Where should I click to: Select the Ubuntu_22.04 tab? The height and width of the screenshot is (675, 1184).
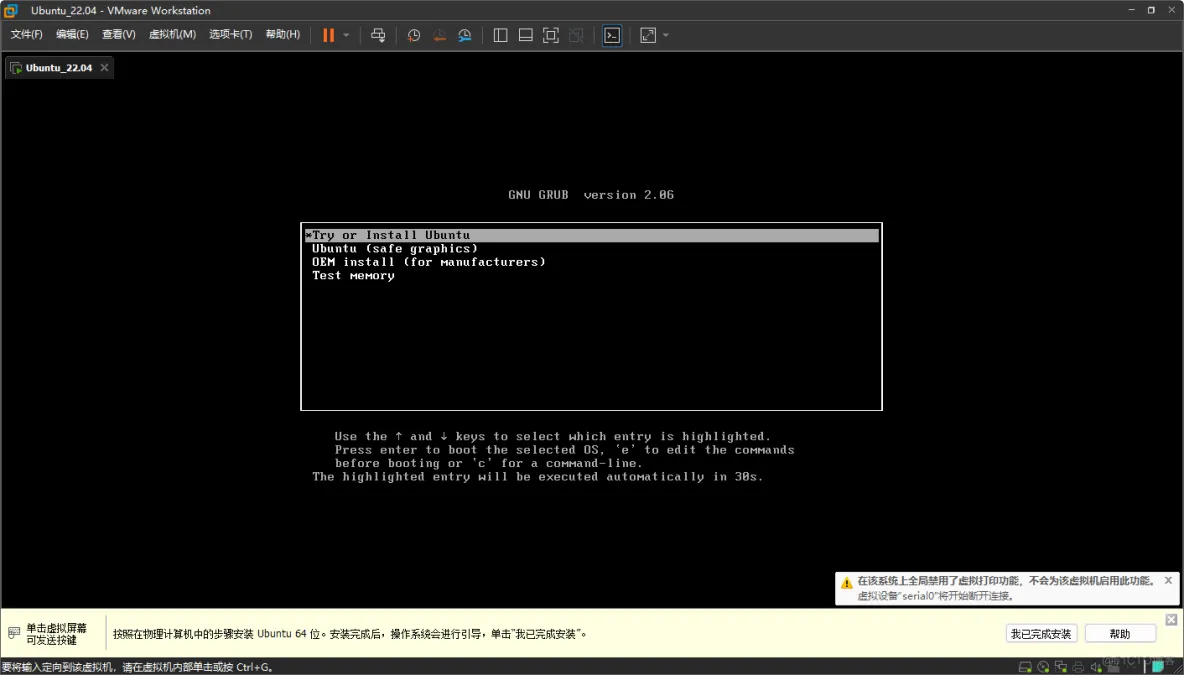[x=58, y=67]
